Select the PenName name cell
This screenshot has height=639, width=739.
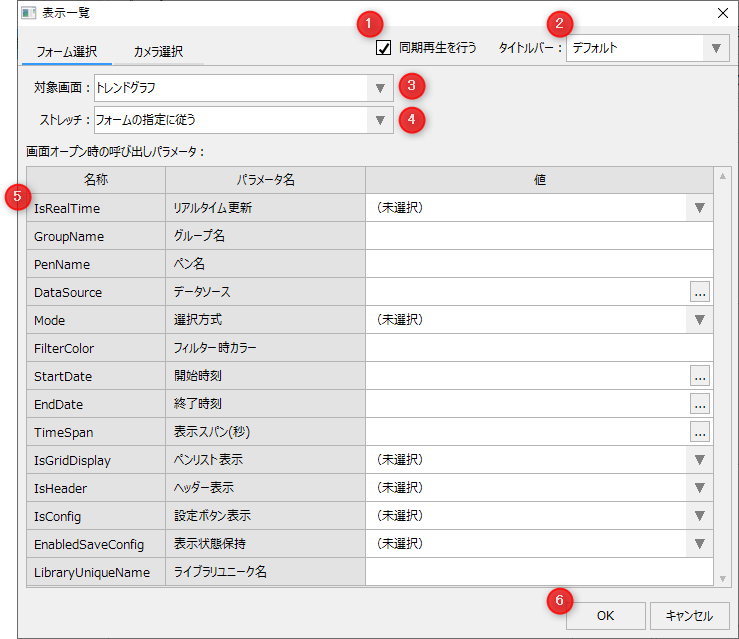96,264
